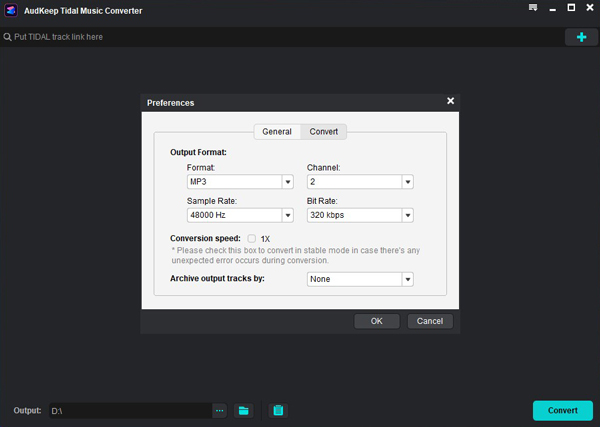600x427 pixels.
Task: Close the Preferences dialog
Action: coord(450,101)
